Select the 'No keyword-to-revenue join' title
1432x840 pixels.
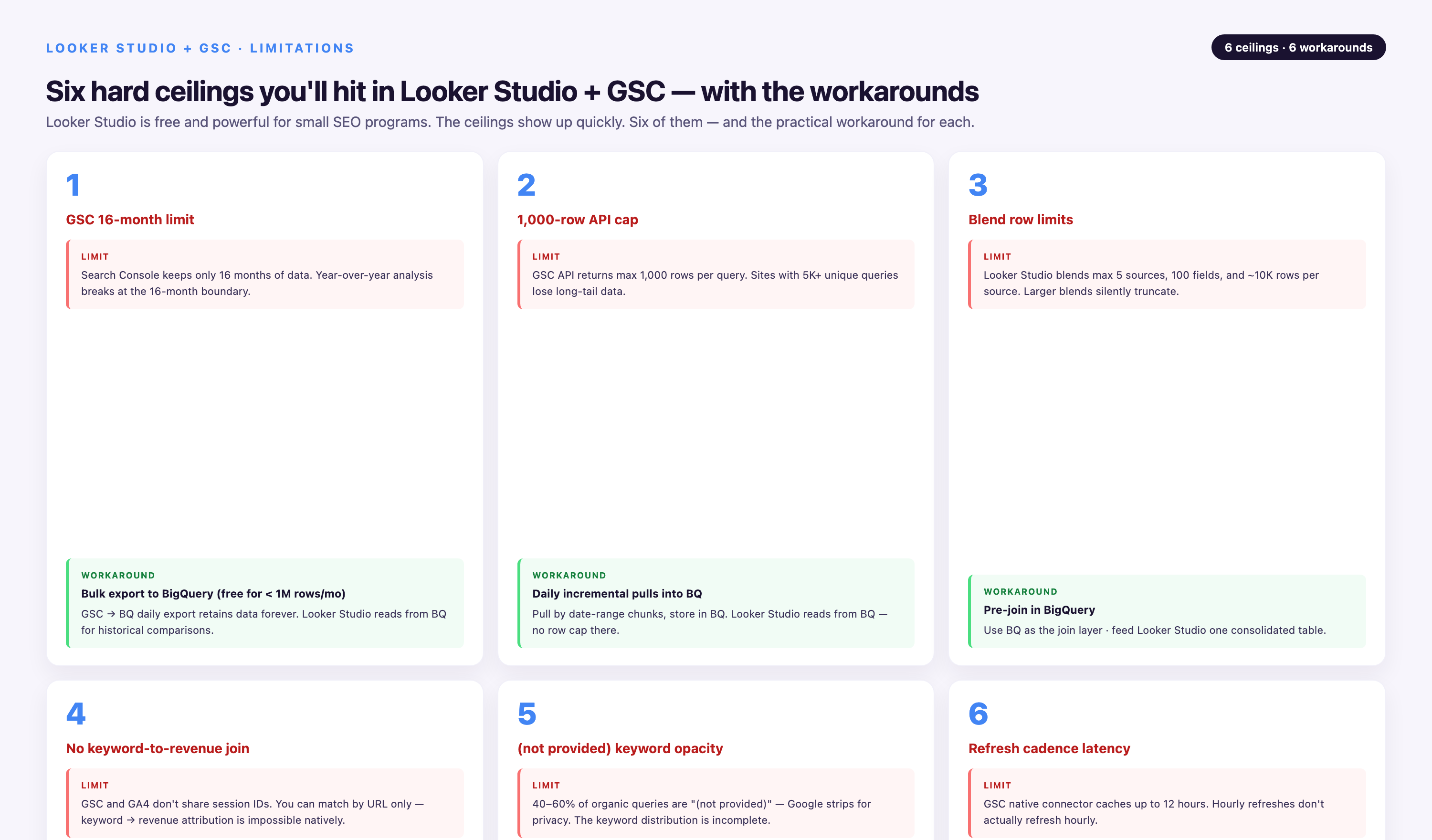coord(158,748)
